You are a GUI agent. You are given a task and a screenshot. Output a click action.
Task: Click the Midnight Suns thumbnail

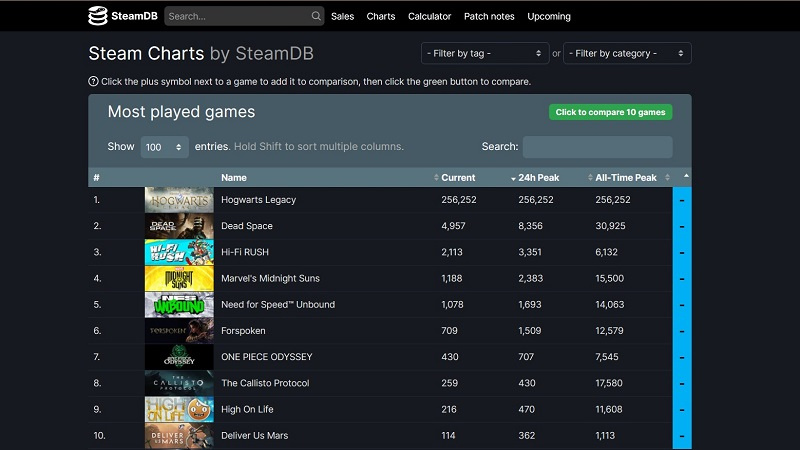[179, 279]
